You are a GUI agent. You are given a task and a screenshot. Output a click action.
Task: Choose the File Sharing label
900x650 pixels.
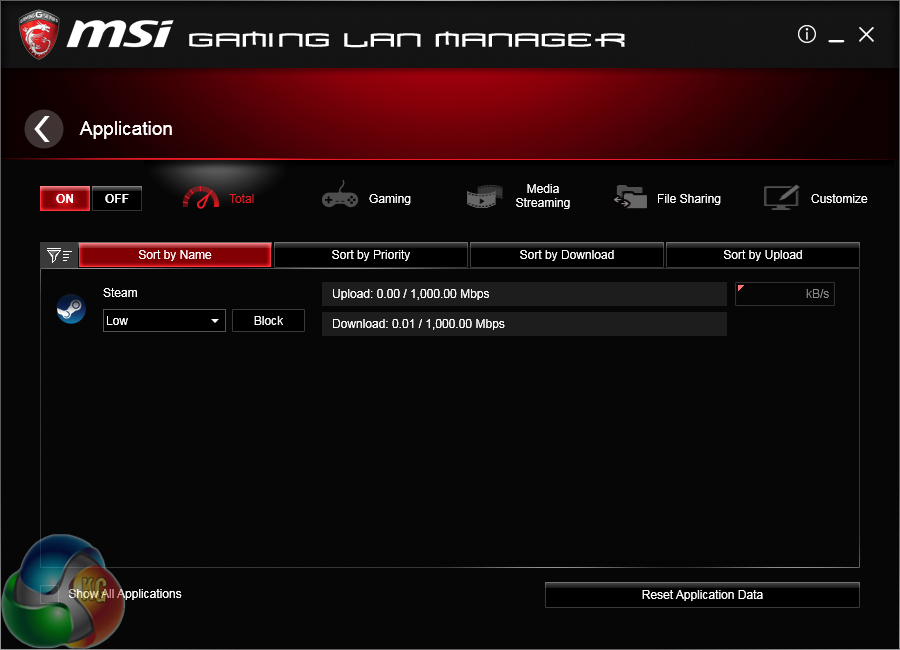point(689,199)
